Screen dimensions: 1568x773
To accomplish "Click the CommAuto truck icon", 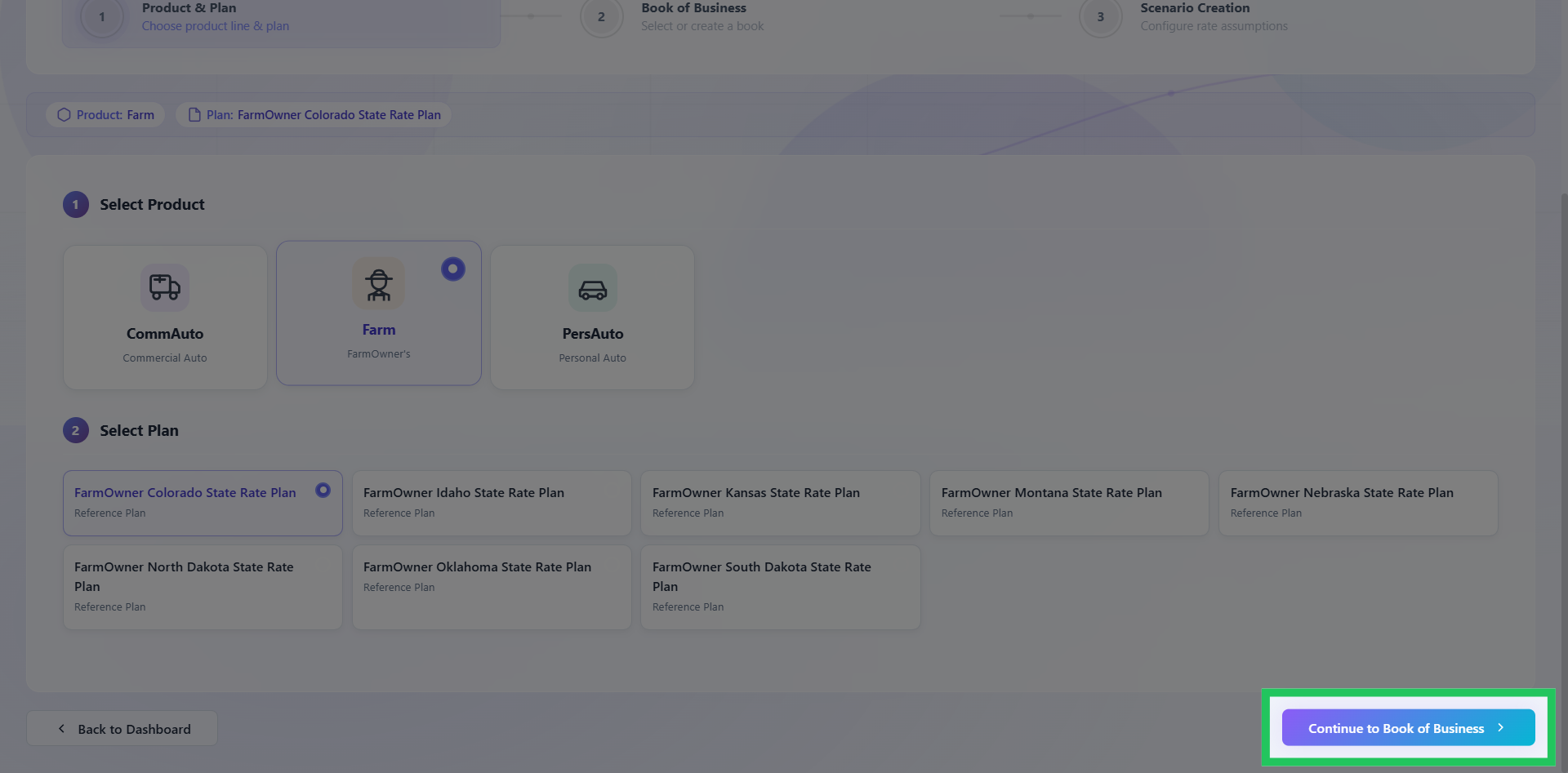I will pos(165,287).
